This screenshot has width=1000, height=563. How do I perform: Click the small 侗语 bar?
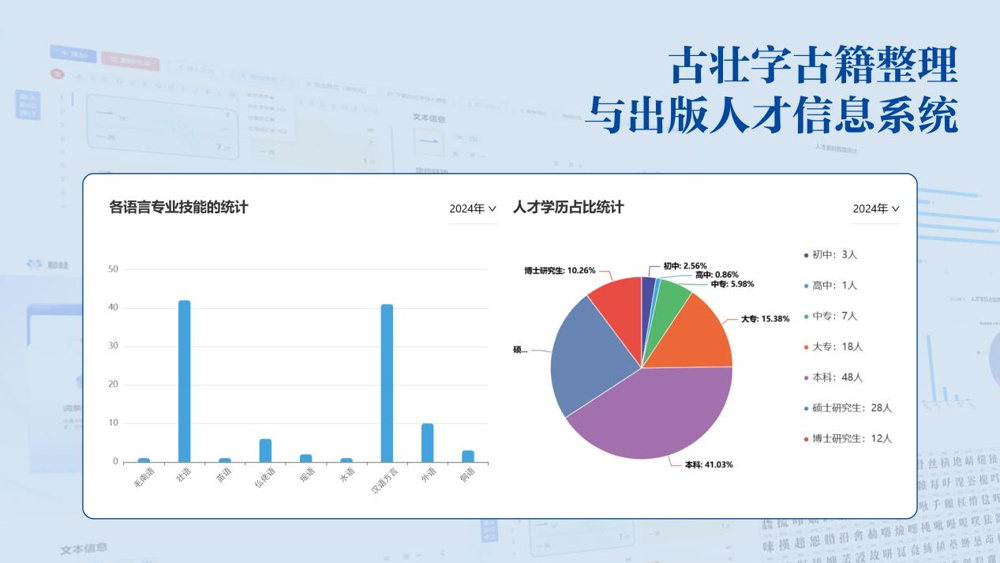468,456
